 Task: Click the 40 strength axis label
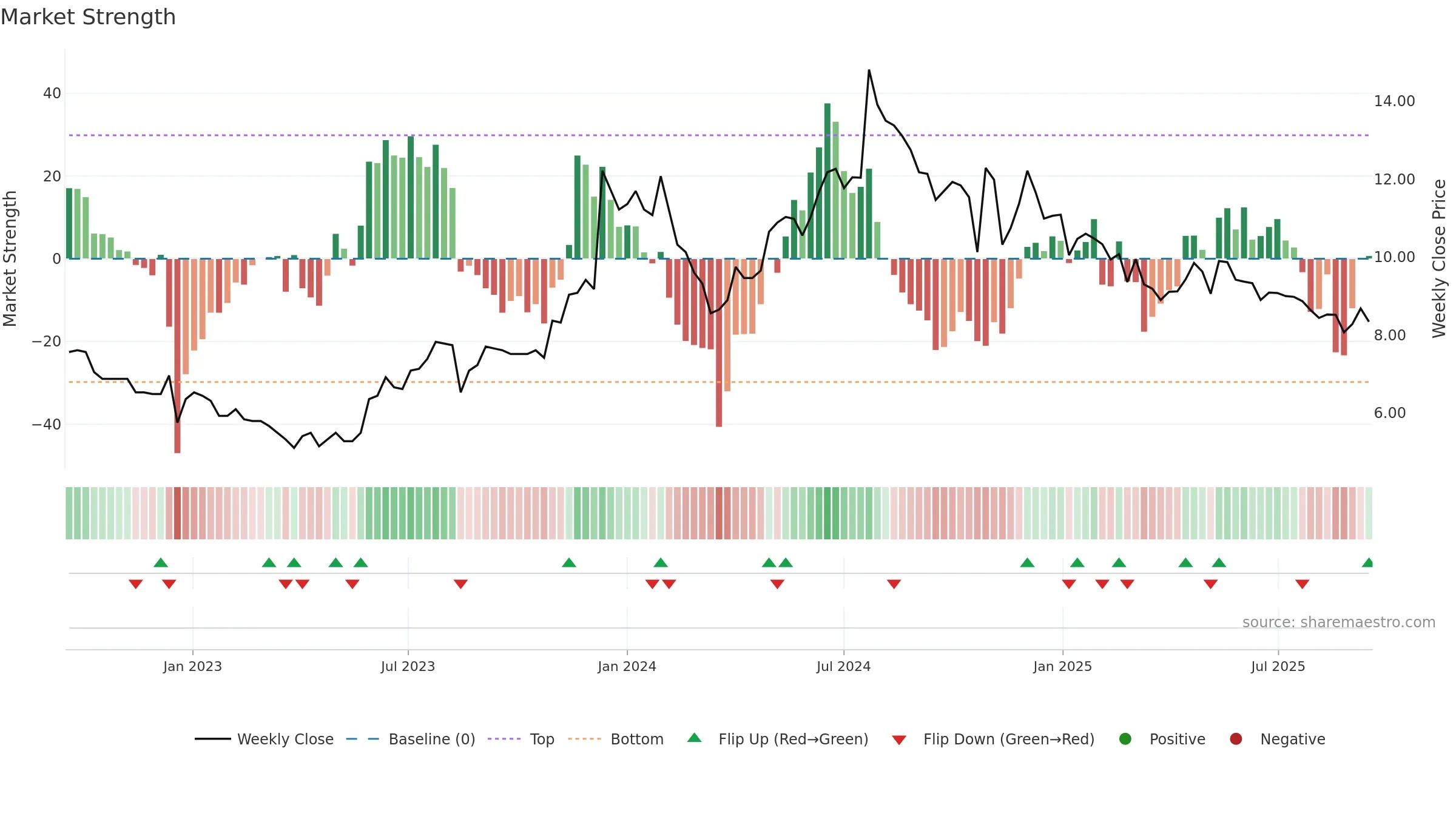click(x=52, y=93)
